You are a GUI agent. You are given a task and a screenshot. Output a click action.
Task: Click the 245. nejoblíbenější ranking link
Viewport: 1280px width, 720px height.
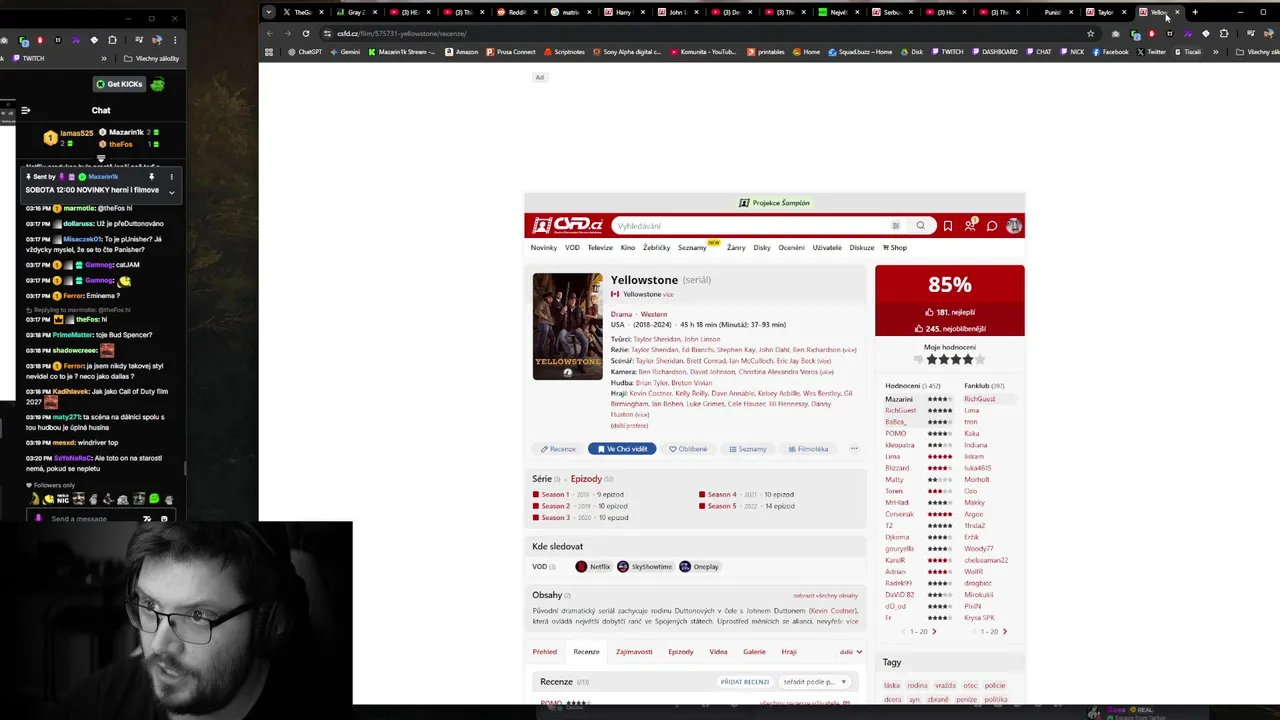pos(950,329)
